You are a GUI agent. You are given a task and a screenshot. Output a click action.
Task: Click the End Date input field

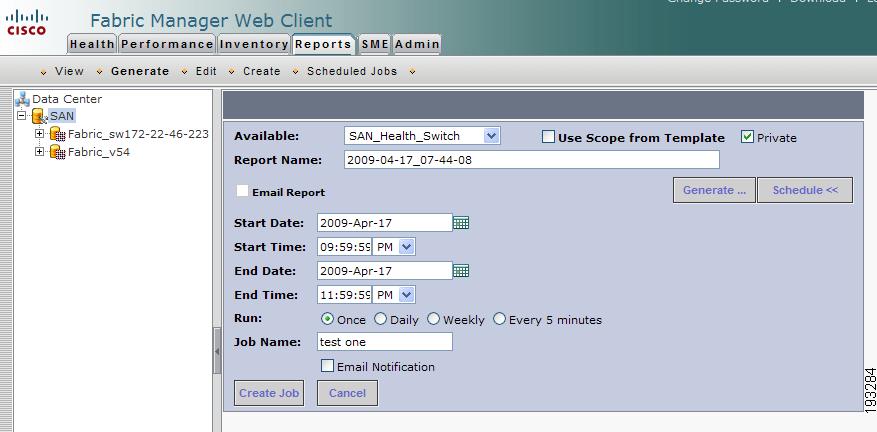385,271
